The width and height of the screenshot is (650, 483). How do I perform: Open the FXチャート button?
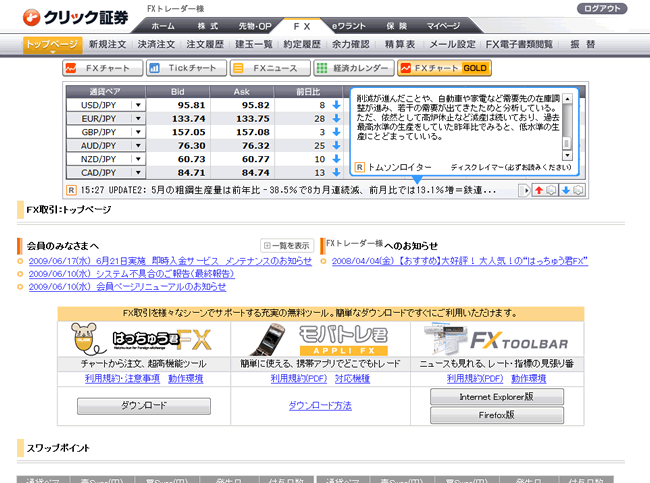(x=103, y=68)
